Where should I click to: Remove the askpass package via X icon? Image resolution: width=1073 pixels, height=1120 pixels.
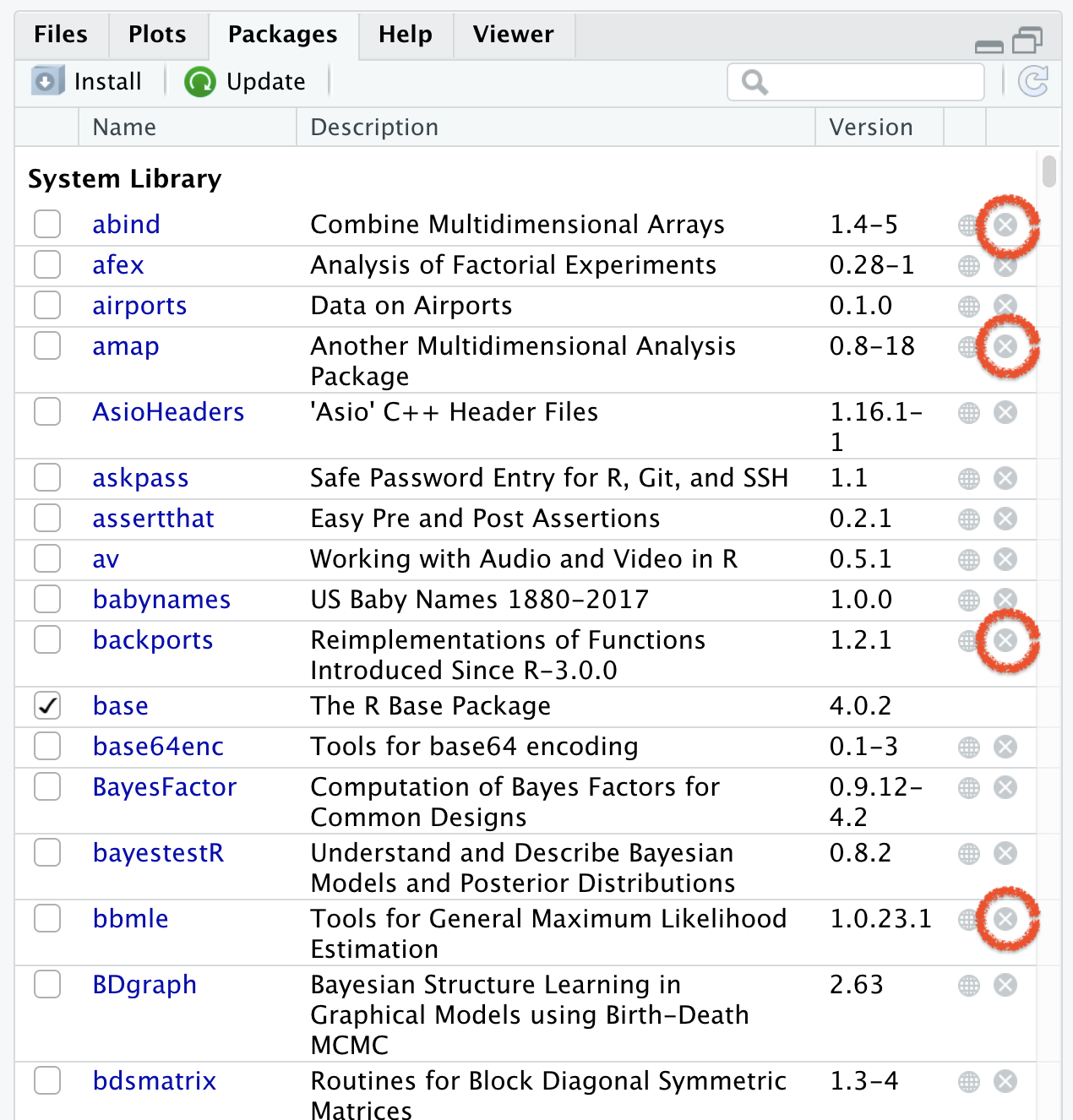point(1005,479)
